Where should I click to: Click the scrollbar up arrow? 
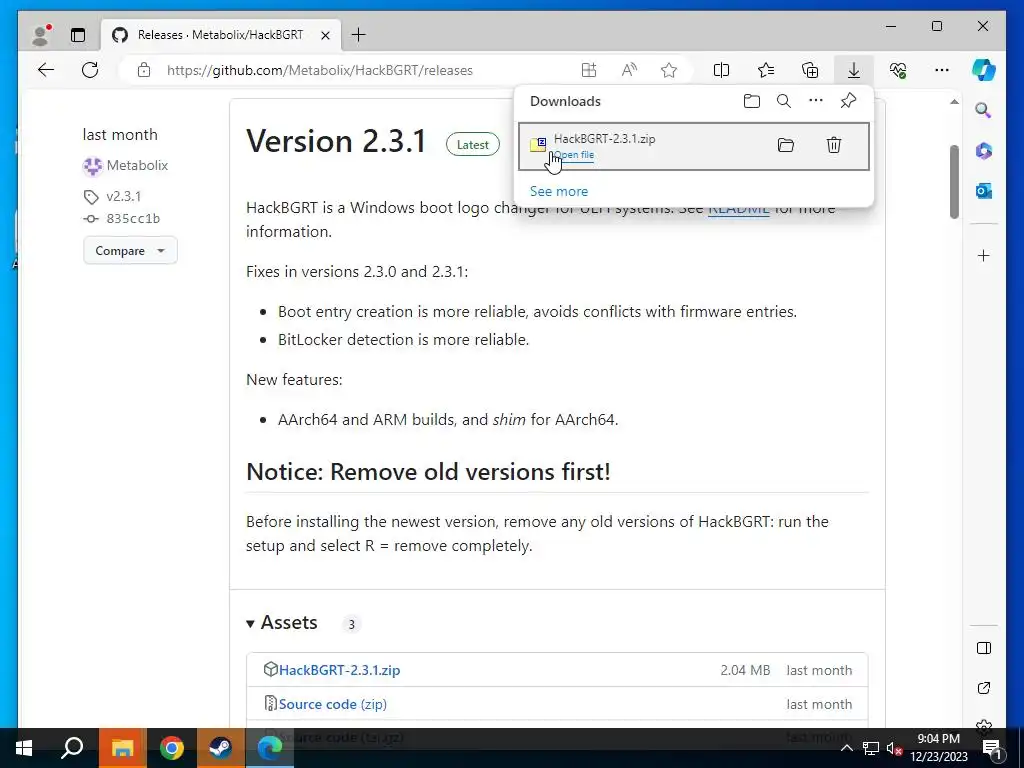pyautogui.click(x=954, y=102)
